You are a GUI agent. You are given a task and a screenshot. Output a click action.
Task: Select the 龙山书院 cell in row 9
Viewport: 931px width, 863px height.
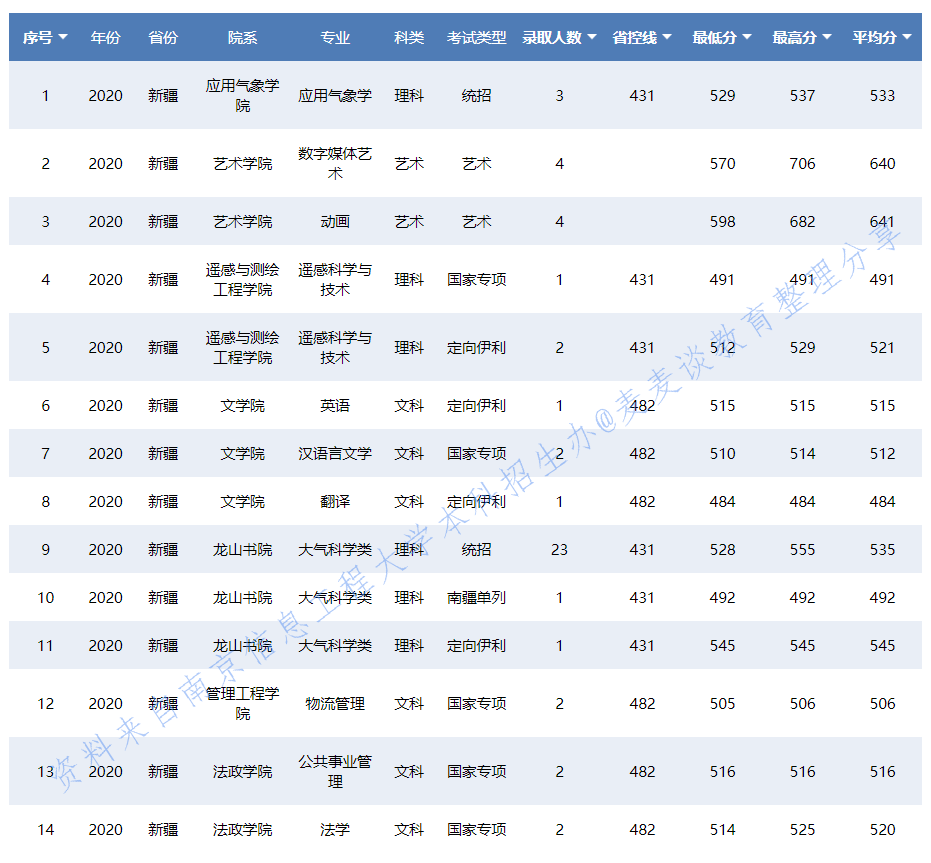243,549
